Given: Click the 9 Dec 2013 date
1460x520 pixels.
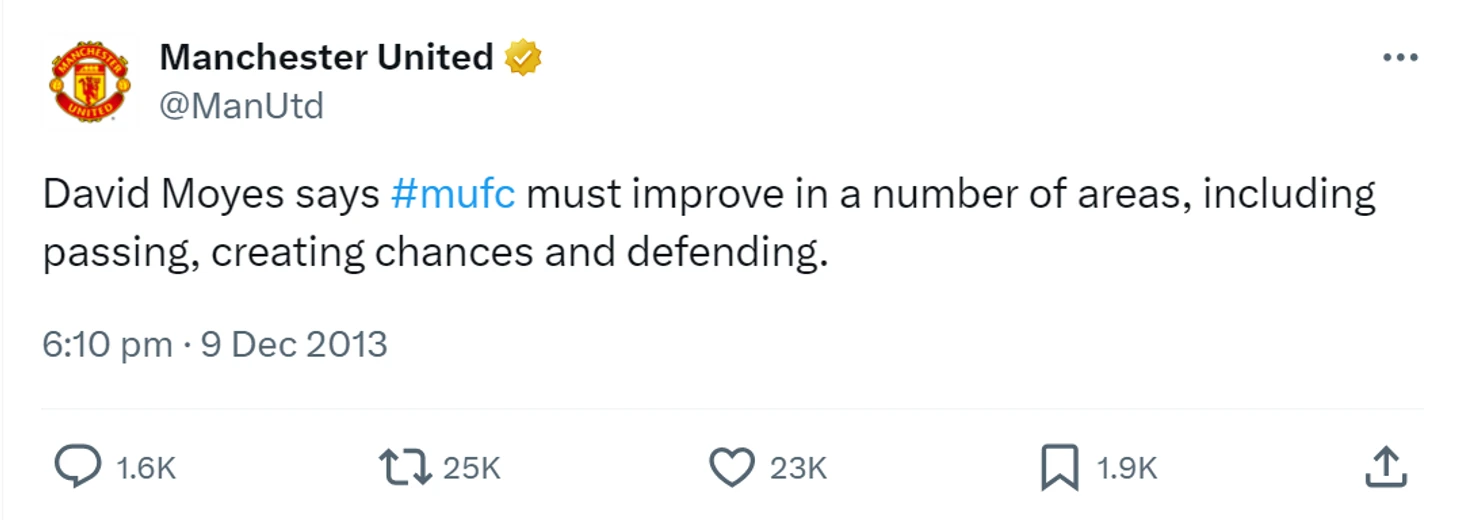Looking at the screenshot, I should tap(294, 345).
